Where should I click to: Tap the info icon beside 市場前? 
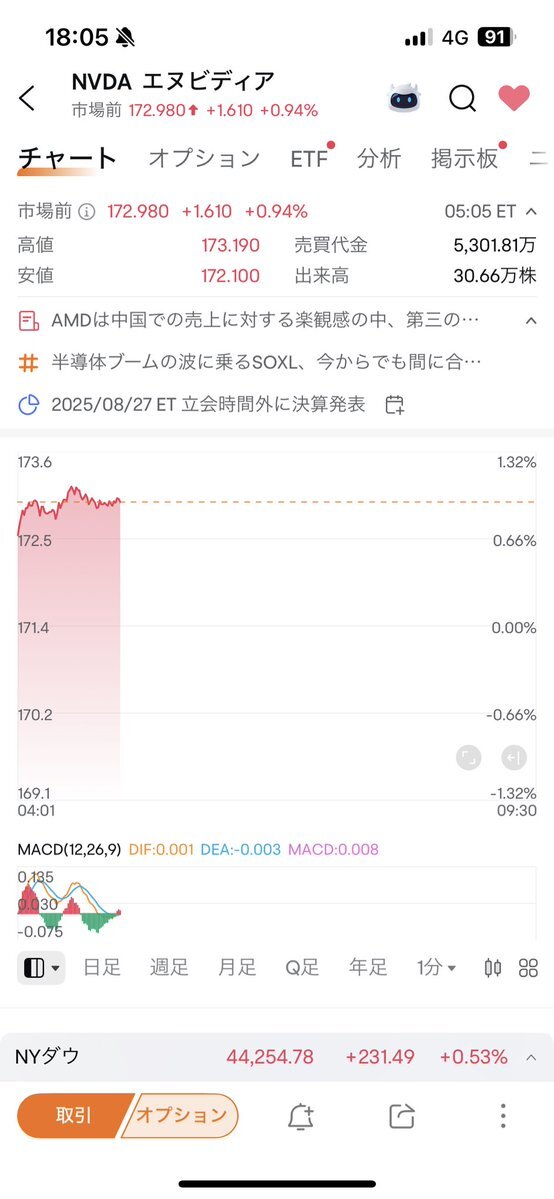coord(87,212)
